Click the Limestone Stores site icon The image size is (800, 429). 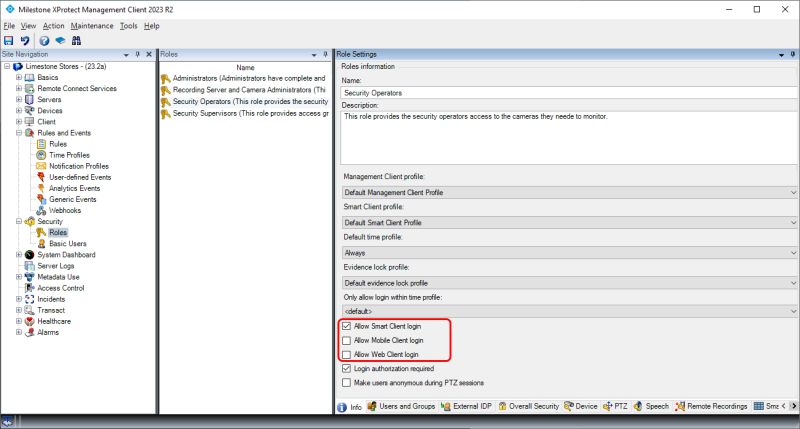(18, 66)
